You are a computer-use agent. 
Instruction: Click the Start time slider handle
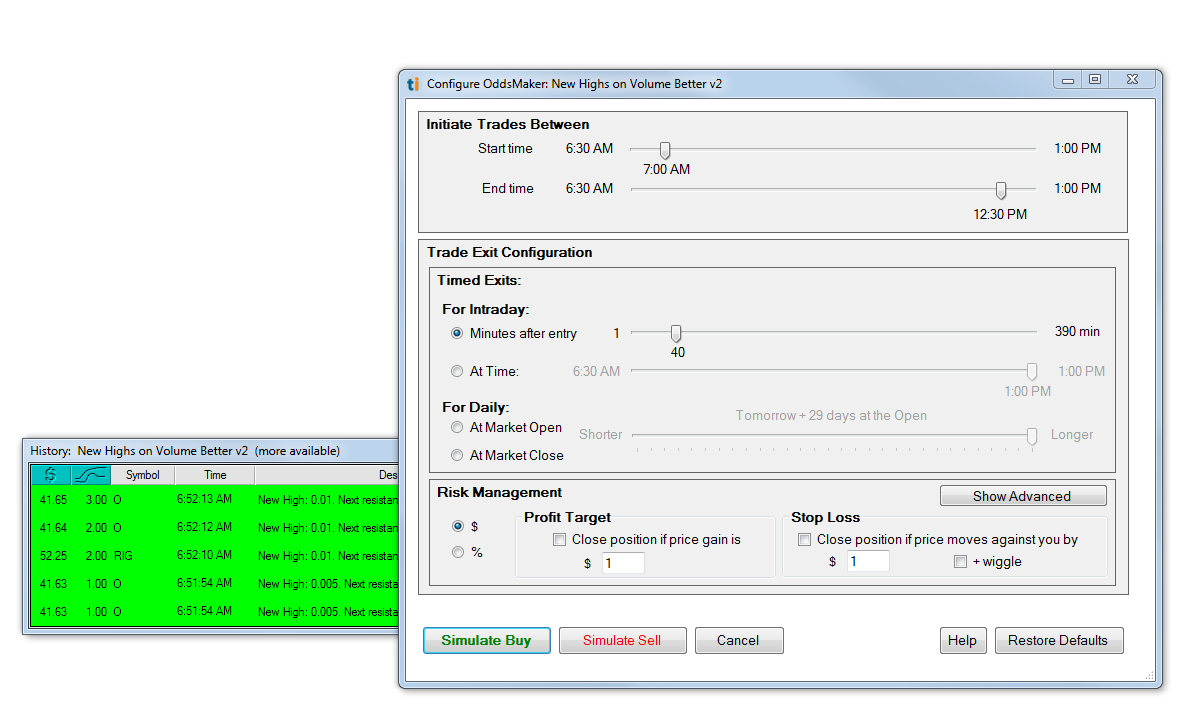pyautogui.click(x=665, y=150)
